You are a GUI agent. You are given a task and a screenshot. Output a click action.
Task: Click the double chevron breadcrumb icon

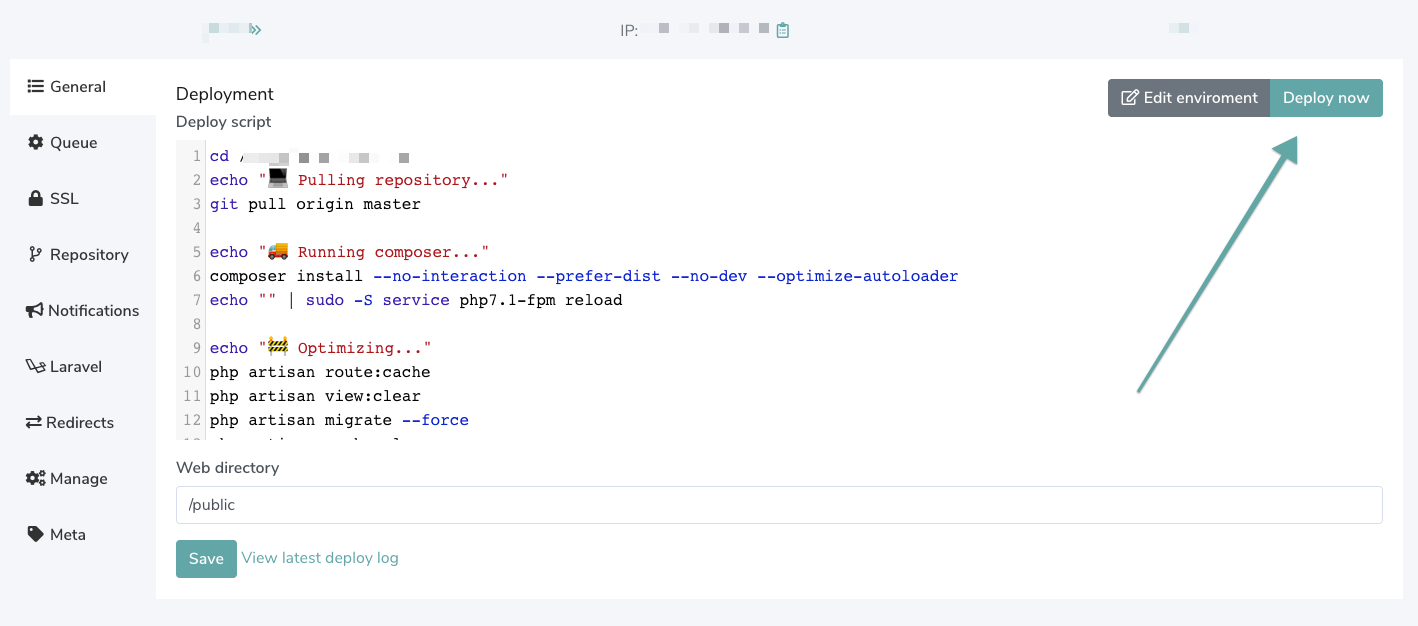tap(255, 30)
